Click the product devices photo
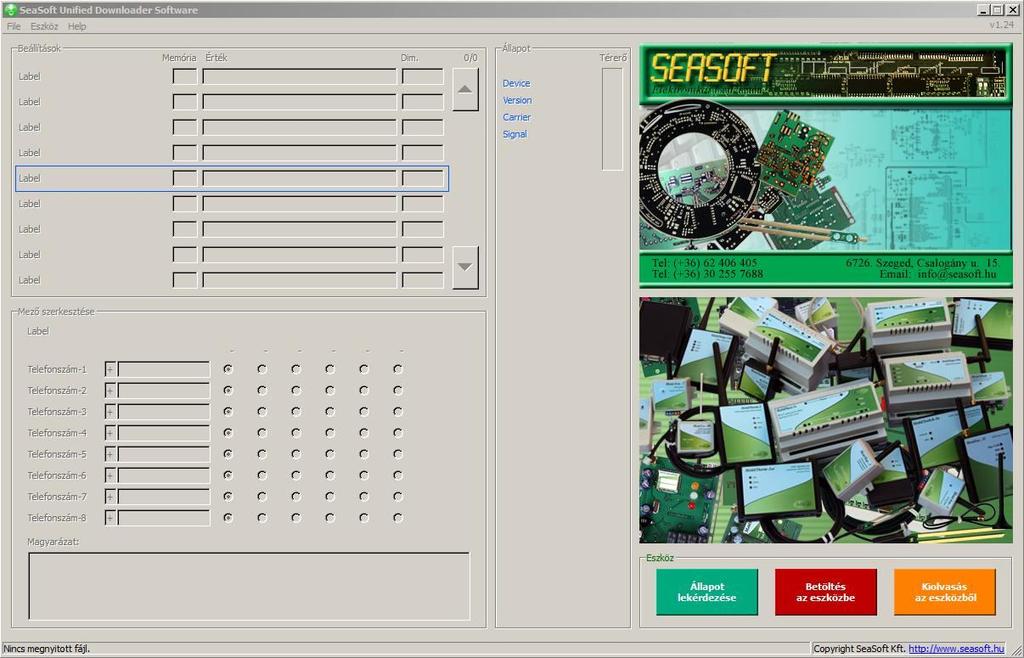The image size is (1024, 658). 825,420
